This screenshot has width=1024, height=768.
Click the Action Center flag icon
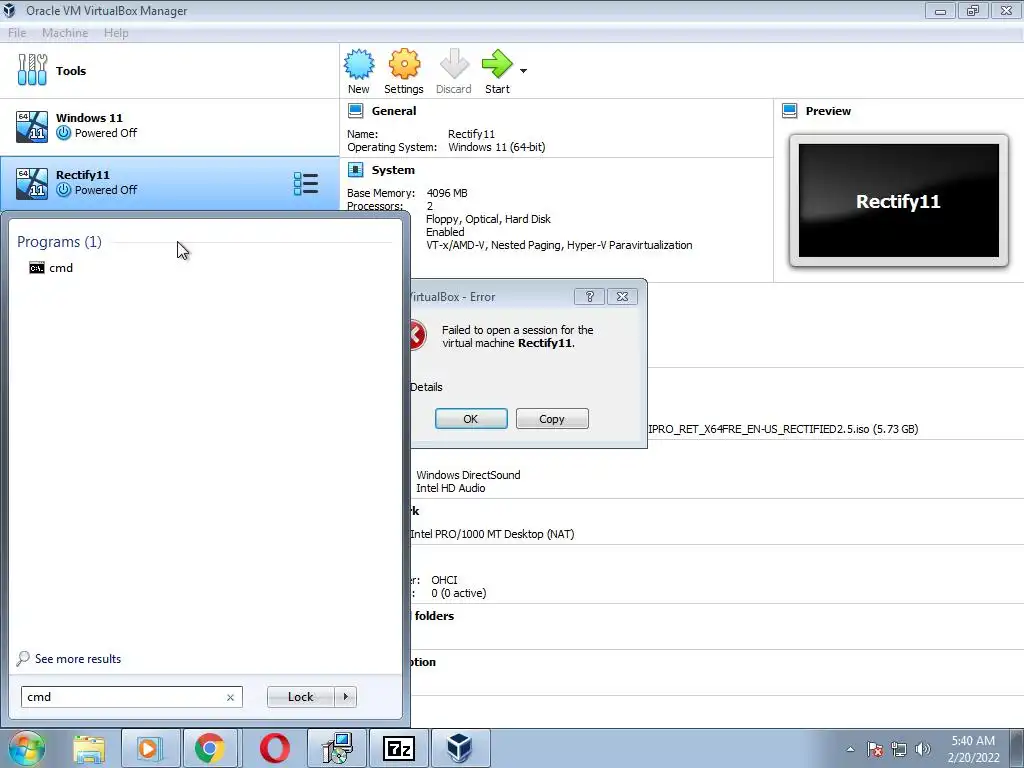point(874,749)
